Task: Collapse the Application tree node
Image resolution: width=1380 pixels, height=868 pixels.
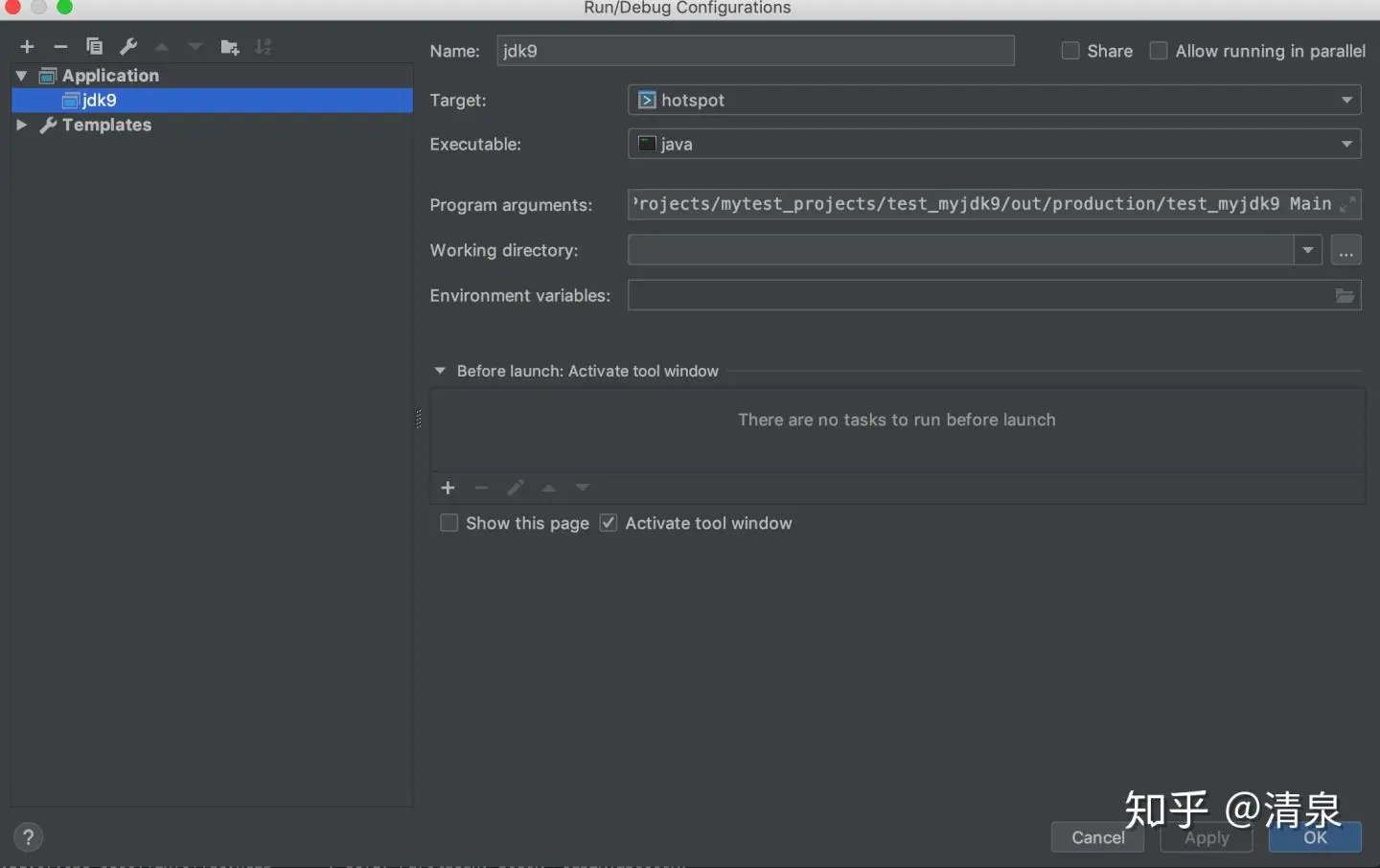Action: [21, 75]
